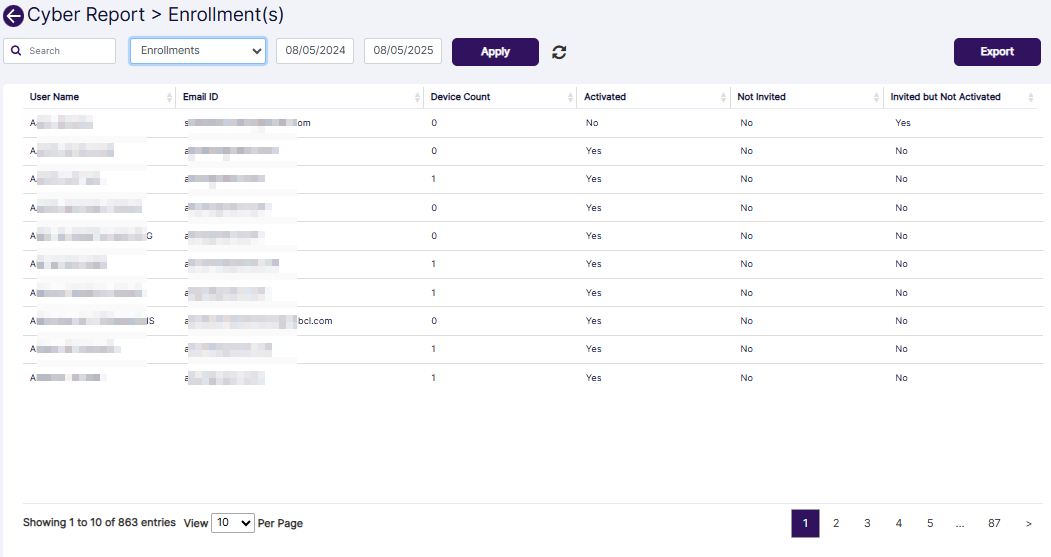Select current page 1 button
Image resolution: width=1051 pixels, height=557 pixels.
[x=805, y=523]
